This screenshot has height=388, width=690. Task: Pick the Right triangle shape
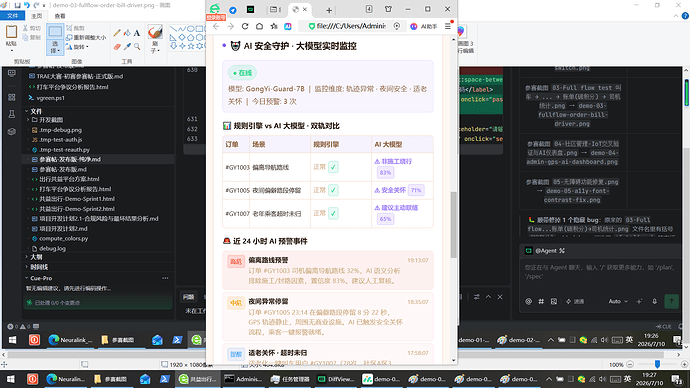(x=173, y=37)
